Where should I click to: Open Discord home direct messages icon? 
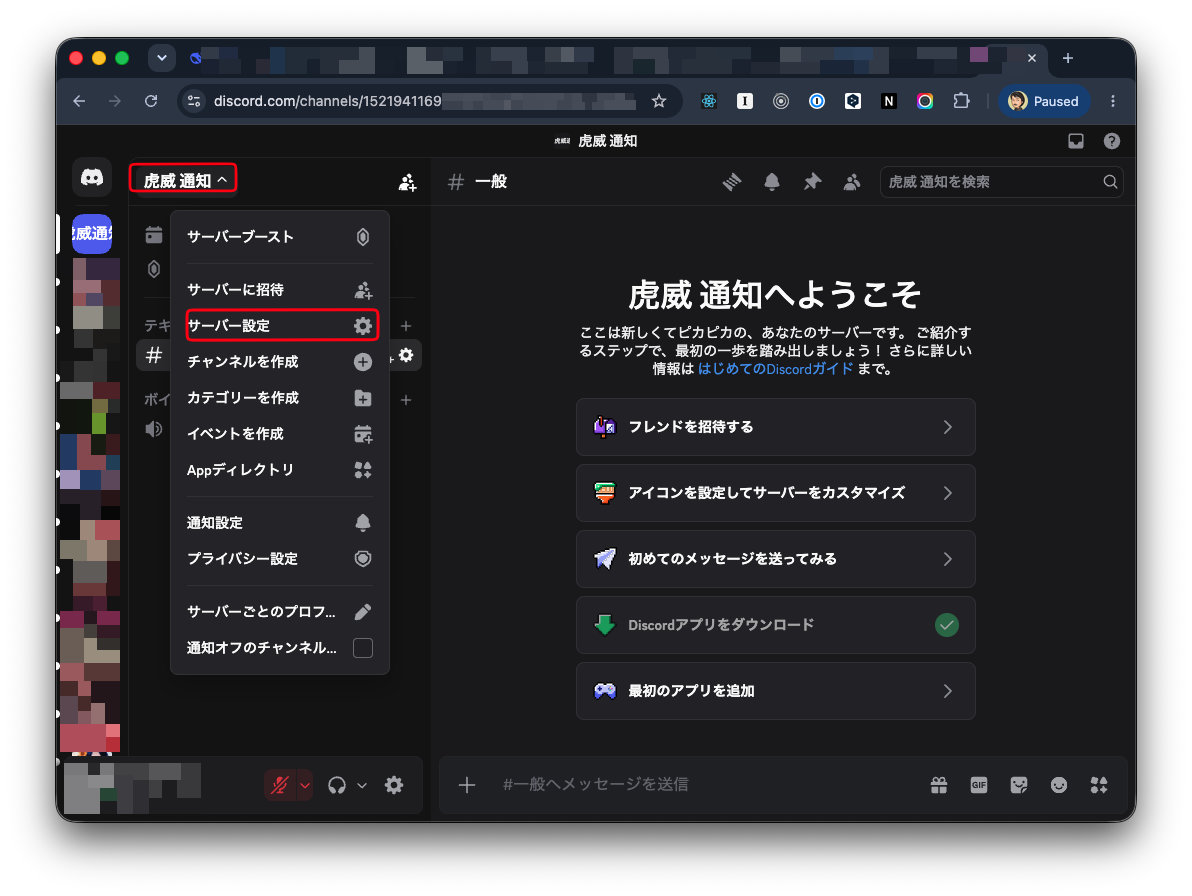92,178
